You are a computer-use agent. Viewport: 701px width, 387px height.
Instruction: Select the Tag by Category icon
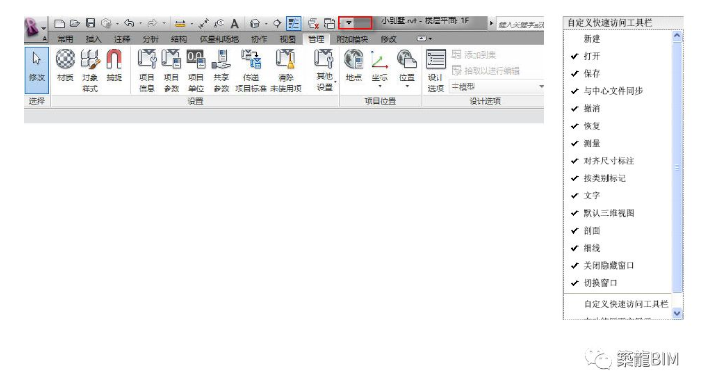click(x=219, y=23)
